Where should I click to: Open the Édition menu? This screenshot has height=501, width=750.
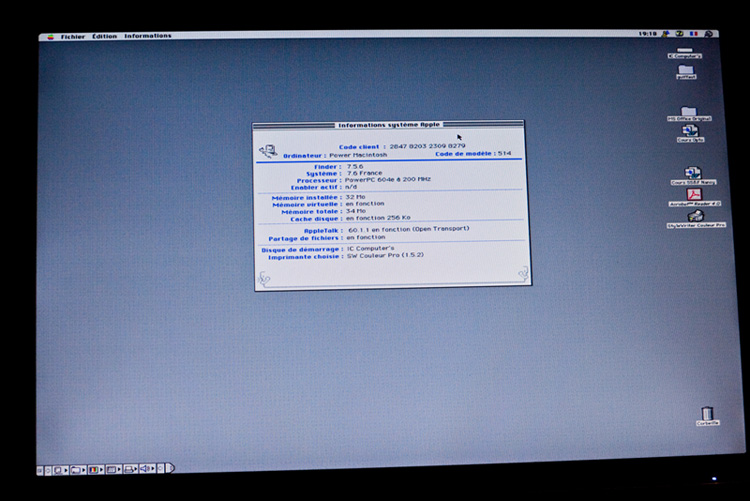[x=104, y=36]
